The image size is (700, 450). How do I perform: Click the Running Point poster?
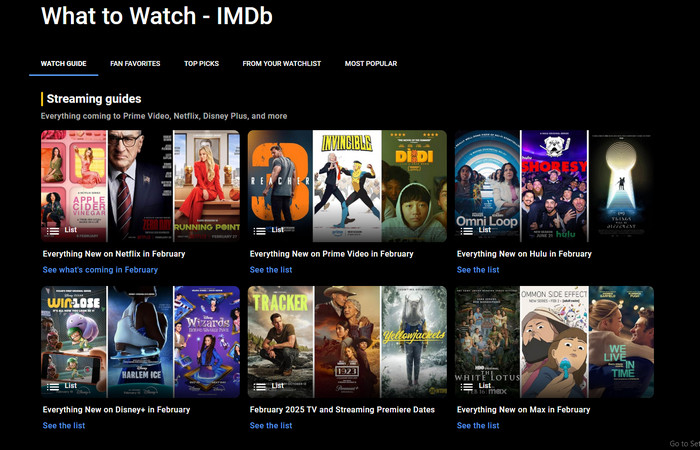[x=207, y=186]
